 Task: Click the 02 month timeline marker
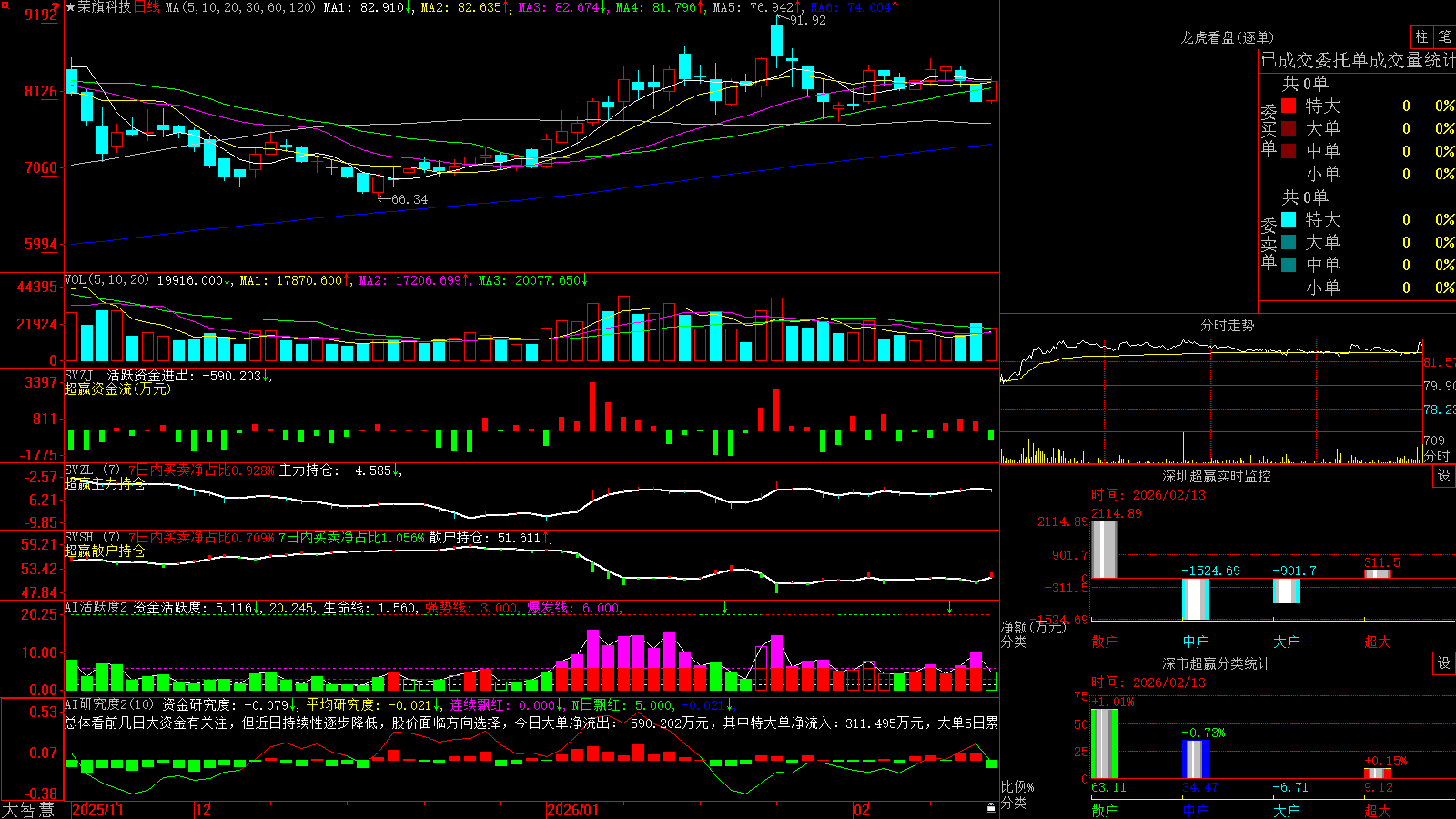862,810
